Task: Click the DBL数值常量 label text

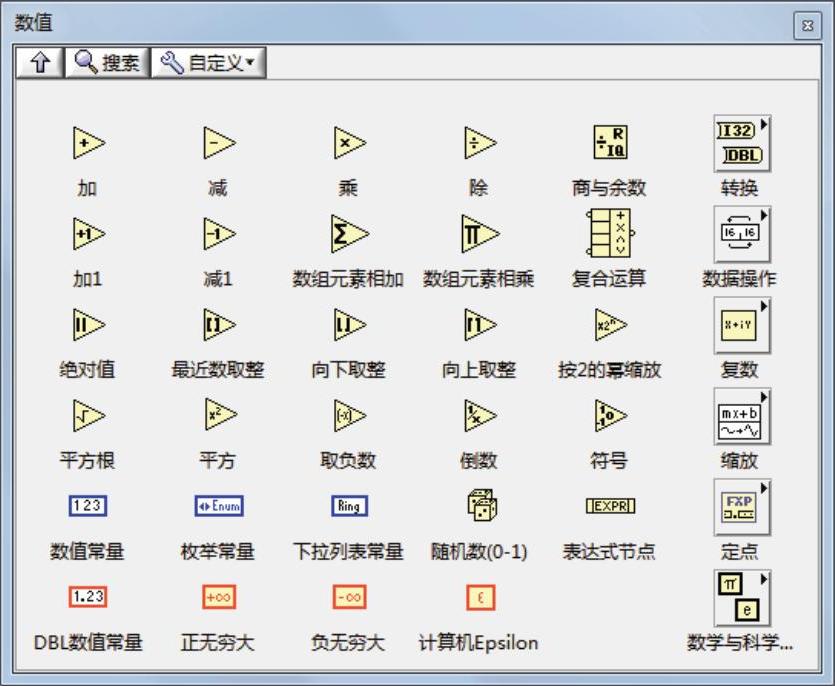Action: [88, 642]
